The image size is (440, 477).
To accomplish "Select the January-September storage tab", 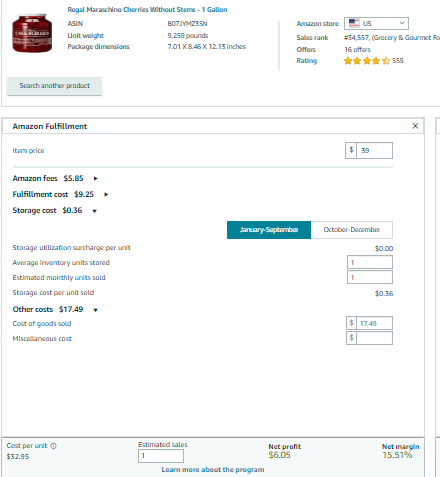I will coord(269,230).
